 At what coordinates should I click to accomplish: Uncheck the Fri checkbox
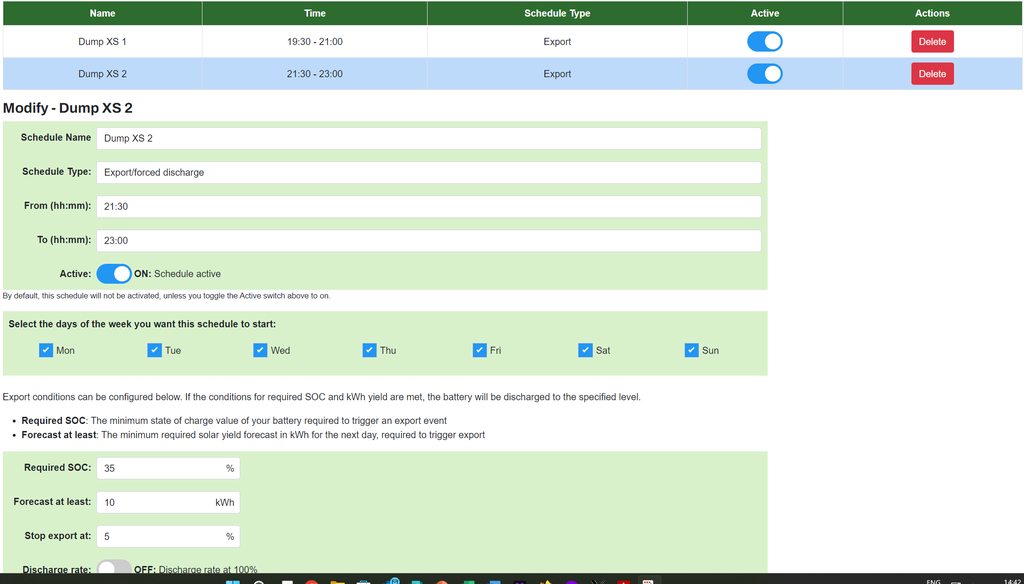coord(479,350)
